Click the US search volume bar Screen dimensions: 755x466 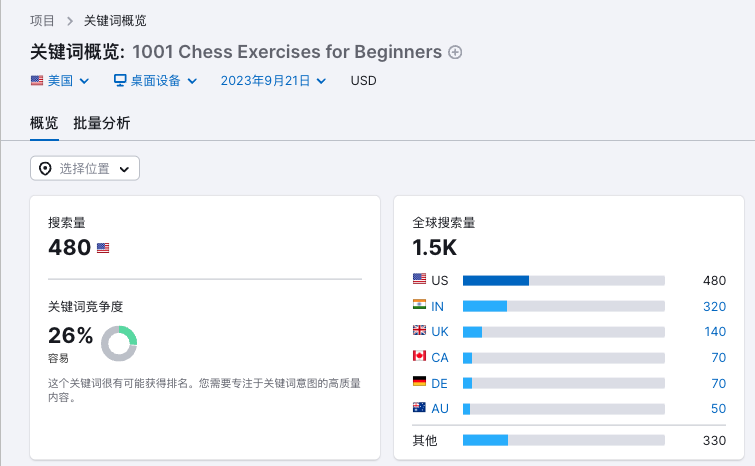[563, 281]
